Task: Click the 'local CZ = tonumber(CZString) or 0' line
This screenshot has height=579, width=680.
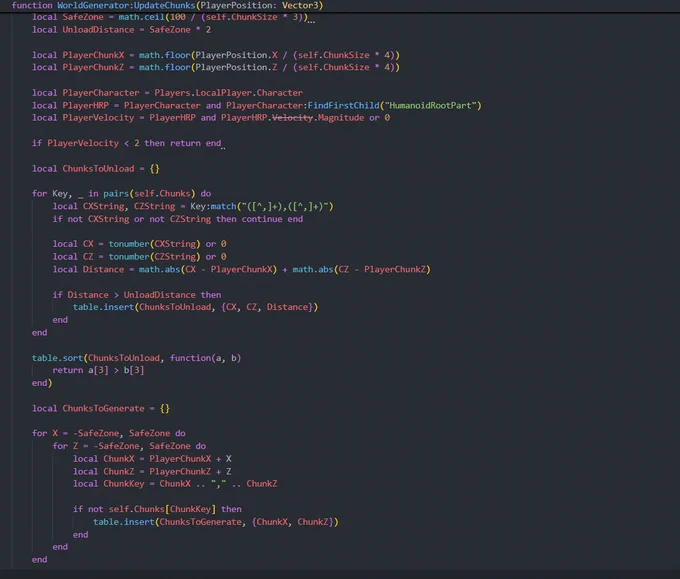Action: click(139, 257)
